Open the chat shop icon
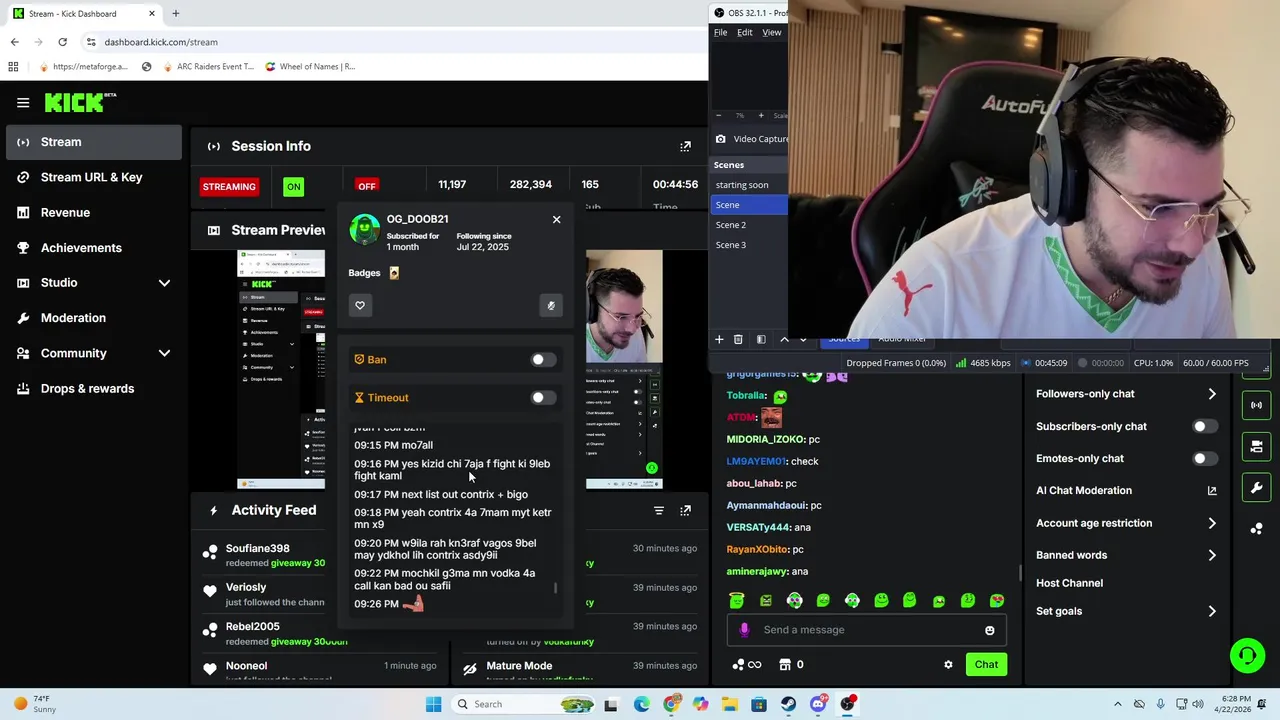 785,664
